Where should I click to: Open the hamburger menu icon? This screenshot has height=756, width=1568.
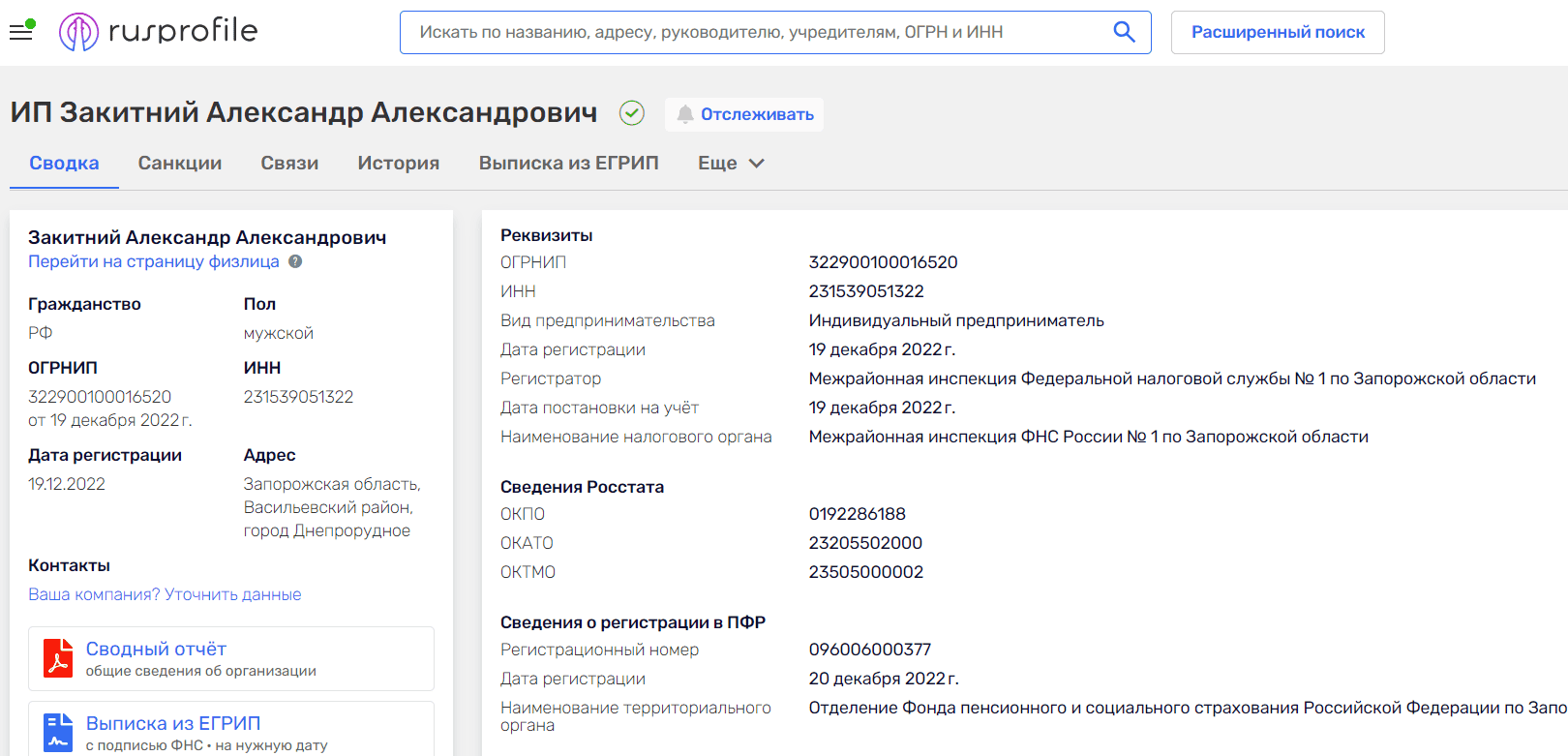click(x=21, y=32)
